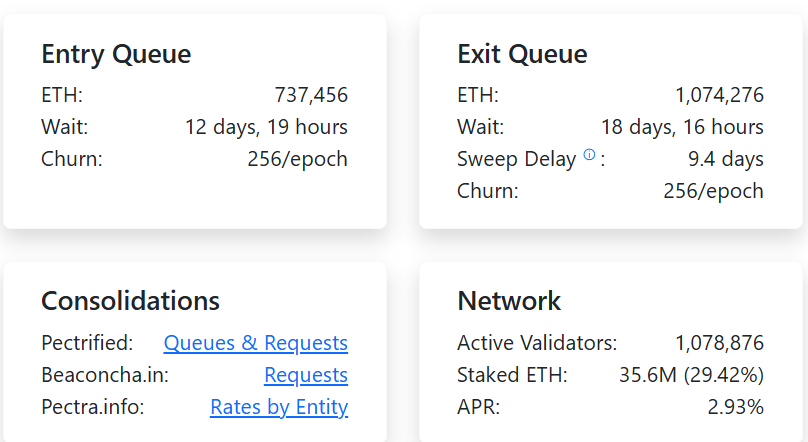Click the Active Validators count 1,078,876
This screenshot has height=442, width=808.
(x=719, y=343)
